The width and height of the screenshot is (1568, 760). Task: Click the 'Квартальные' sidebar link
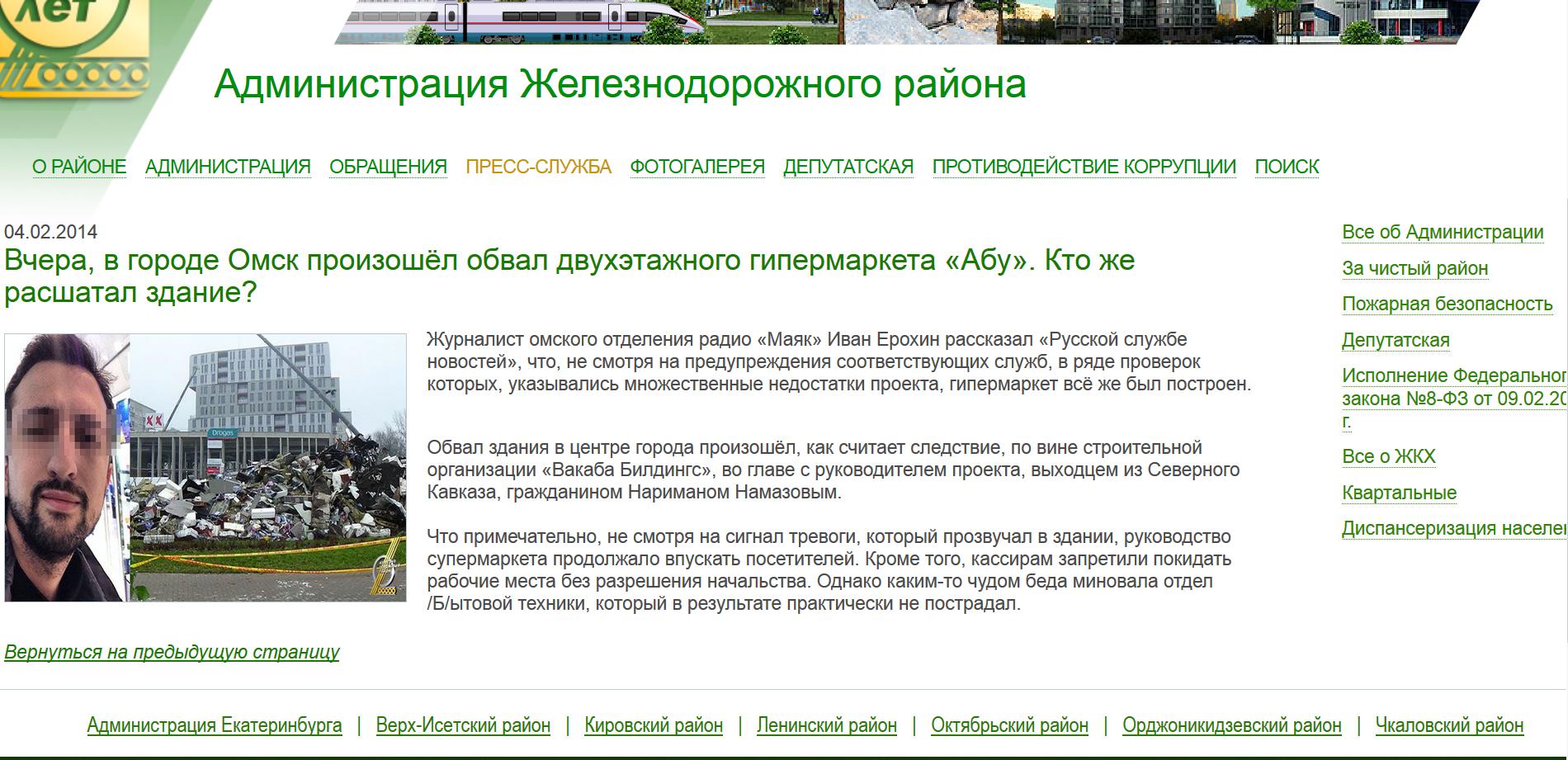[x=1400, y=493]
